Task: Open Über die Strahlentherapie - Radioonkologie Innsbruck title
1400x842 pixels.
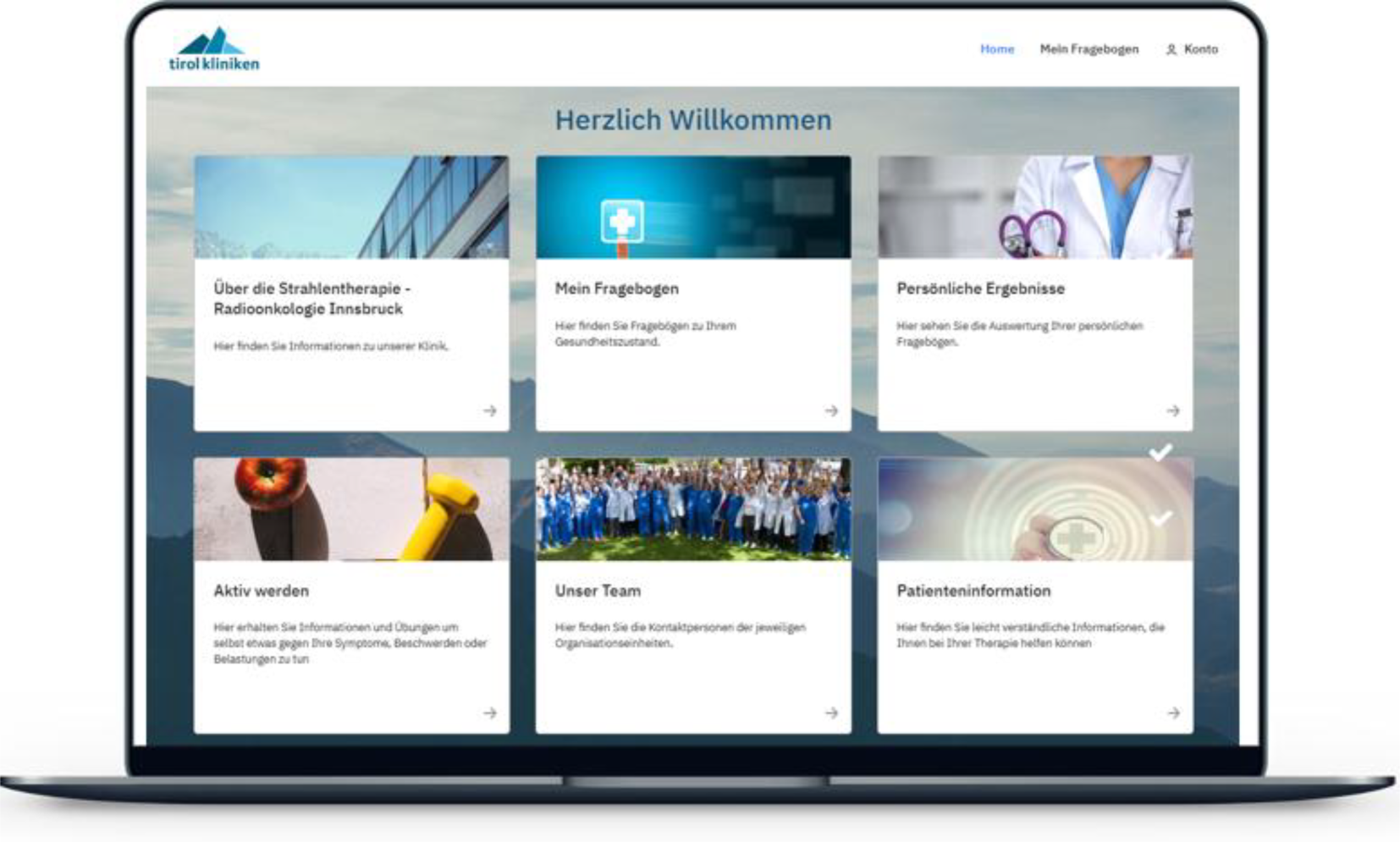Action: click(311, 299)
